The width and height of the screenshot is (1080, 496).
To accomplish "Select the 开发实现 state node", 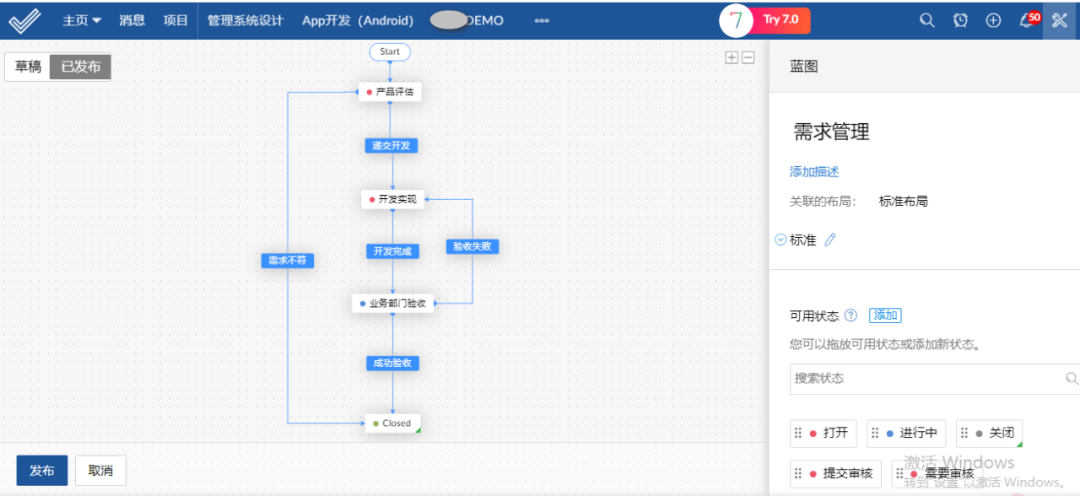I will 393,199.
